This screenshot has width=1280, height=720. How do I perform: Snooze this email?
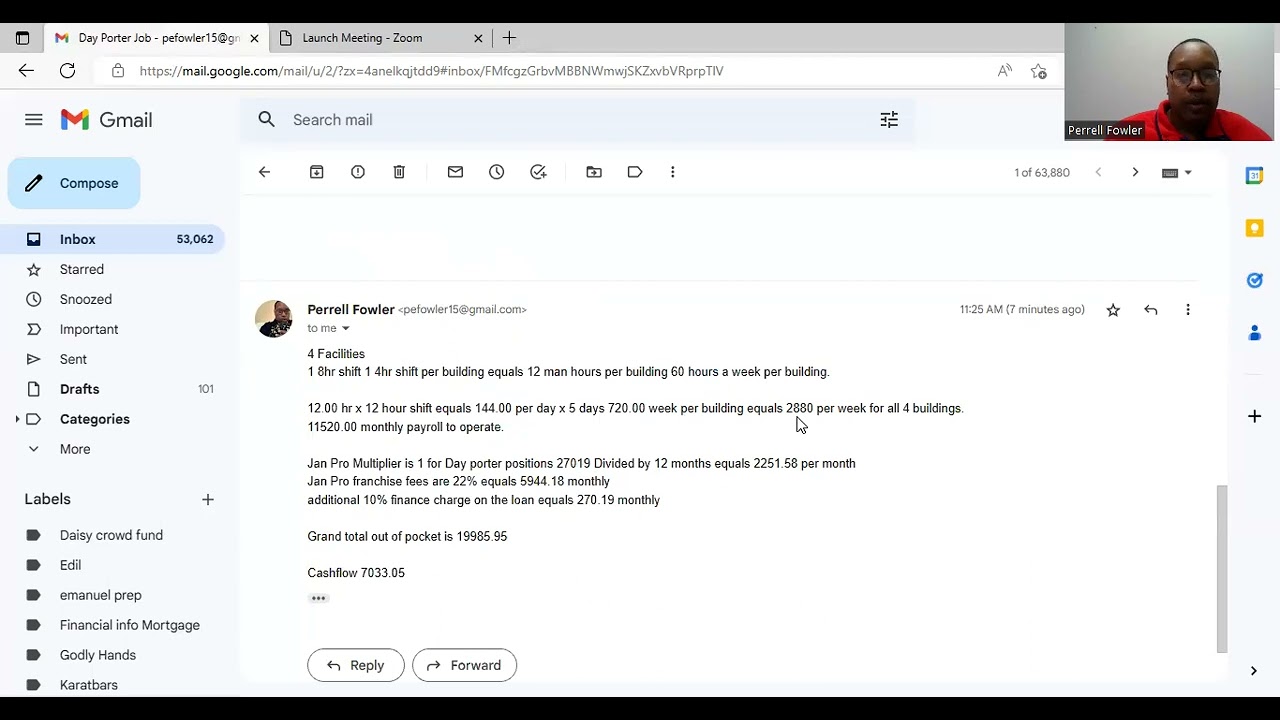(497, 172)
